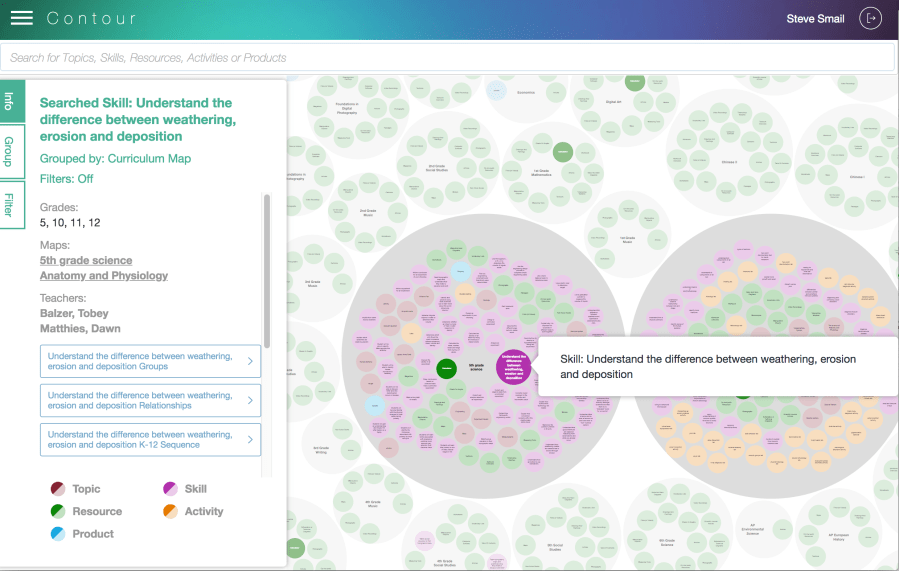
Task: Open the Group side tab
Action: 10,151
